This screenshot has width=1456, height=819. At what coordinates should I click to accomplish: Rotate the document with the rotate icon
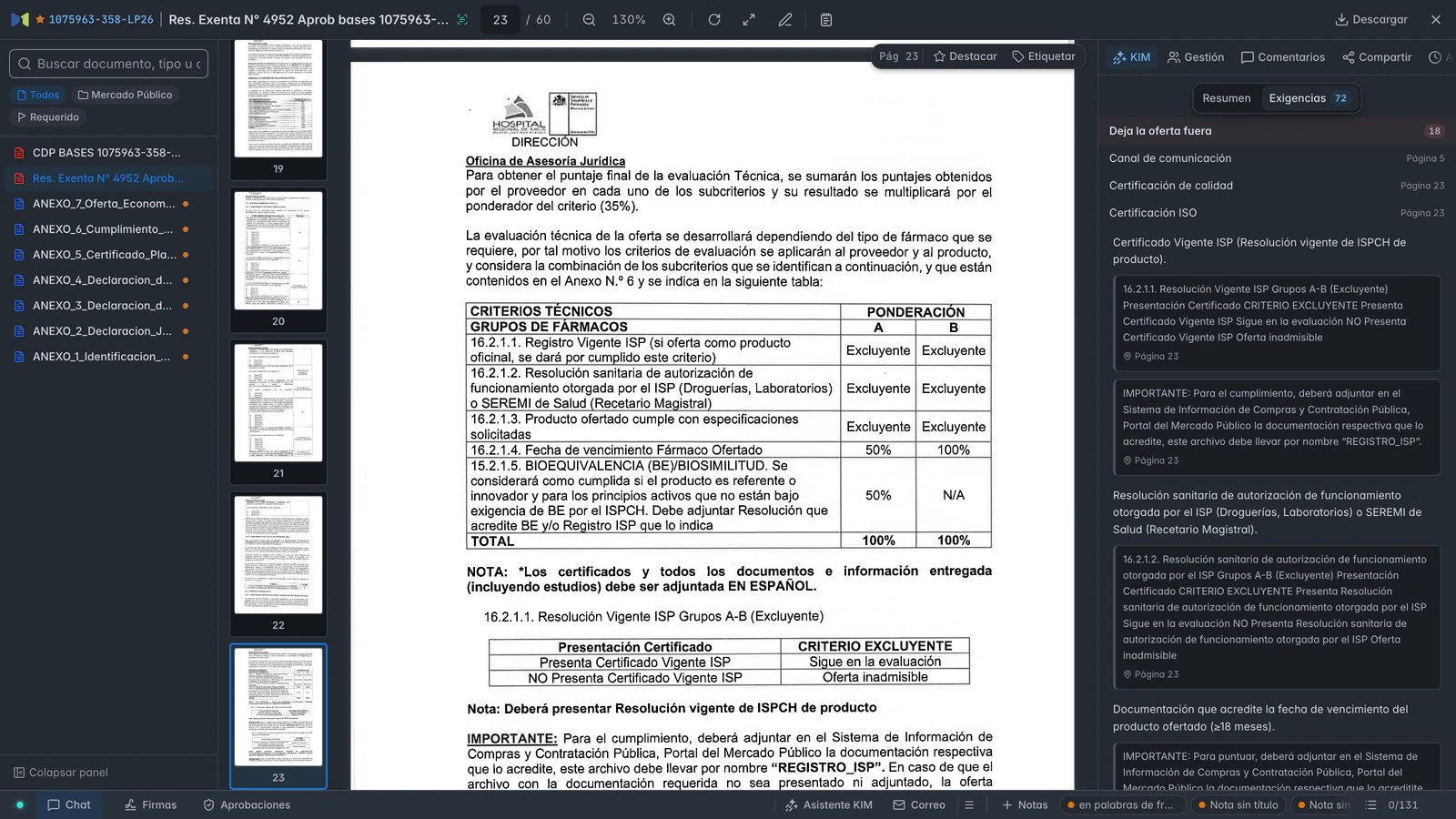coord(714,19)
